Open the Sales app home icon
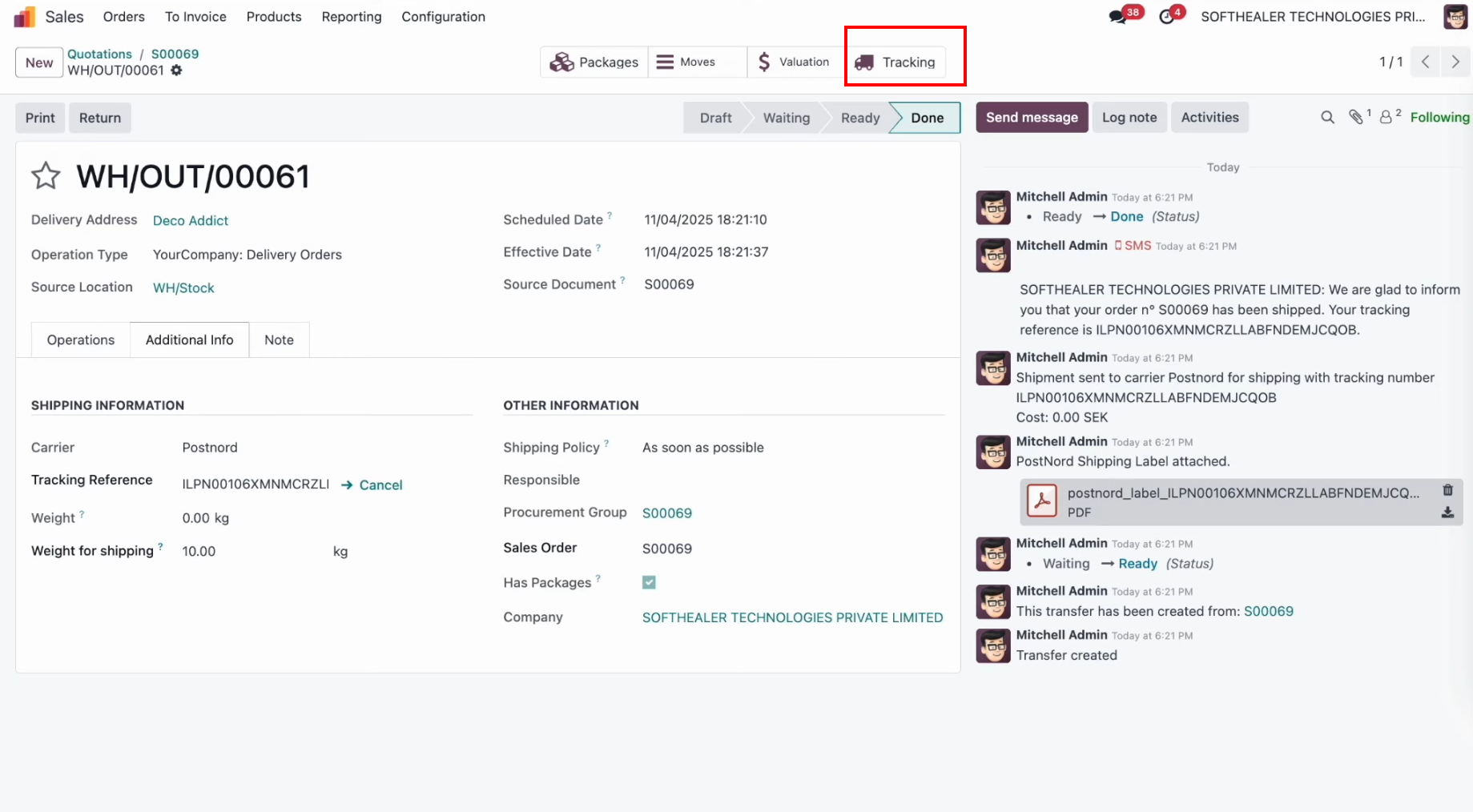 pos(25,17)
